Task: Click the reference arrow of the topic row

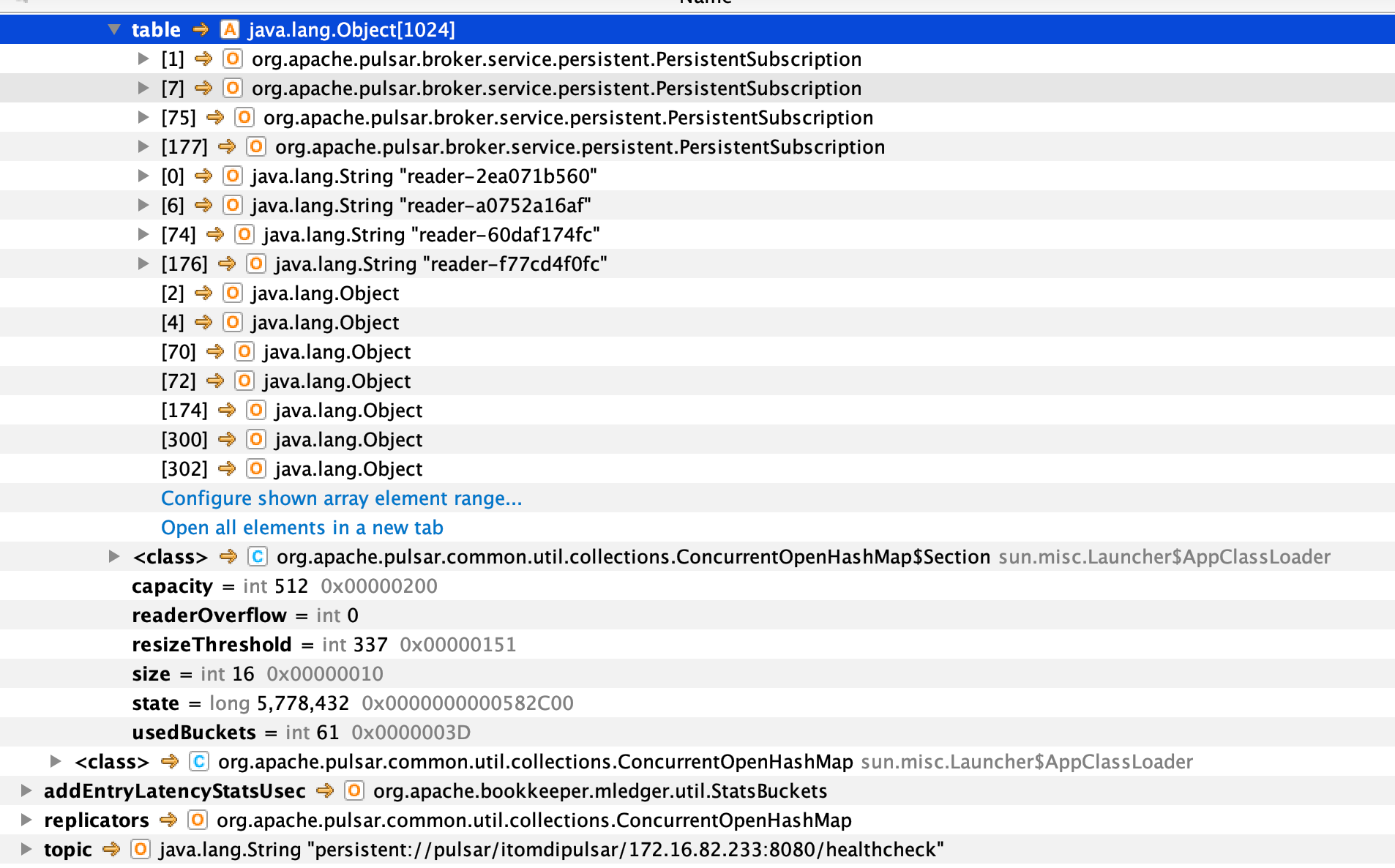Action: [x=111, y=850]
